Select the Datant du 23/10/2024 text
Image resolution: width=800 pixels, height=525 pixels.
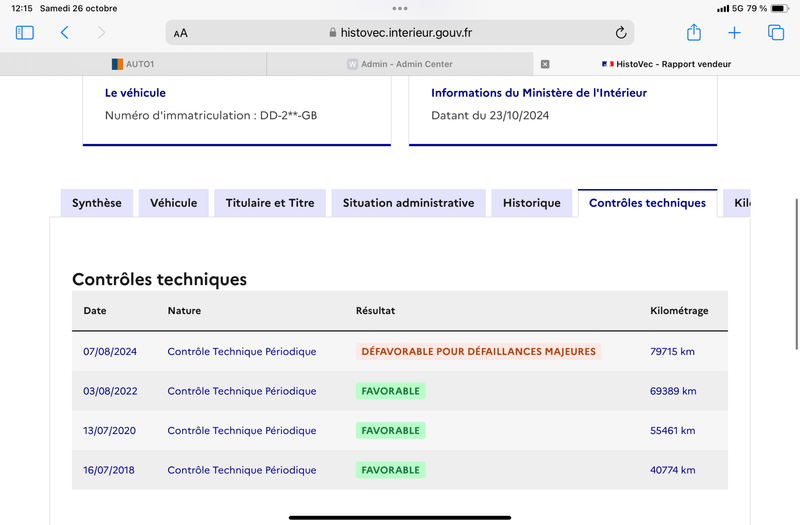(490, 116)
